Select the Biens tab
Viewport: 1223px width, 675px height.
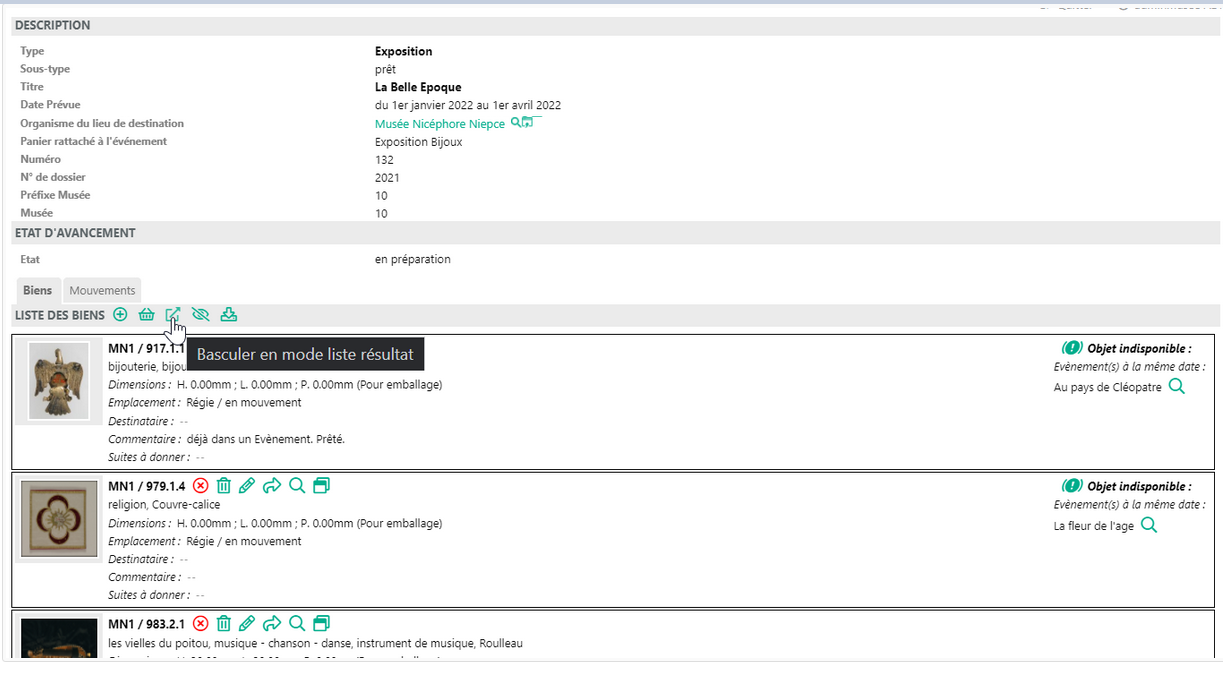[38, 290]
